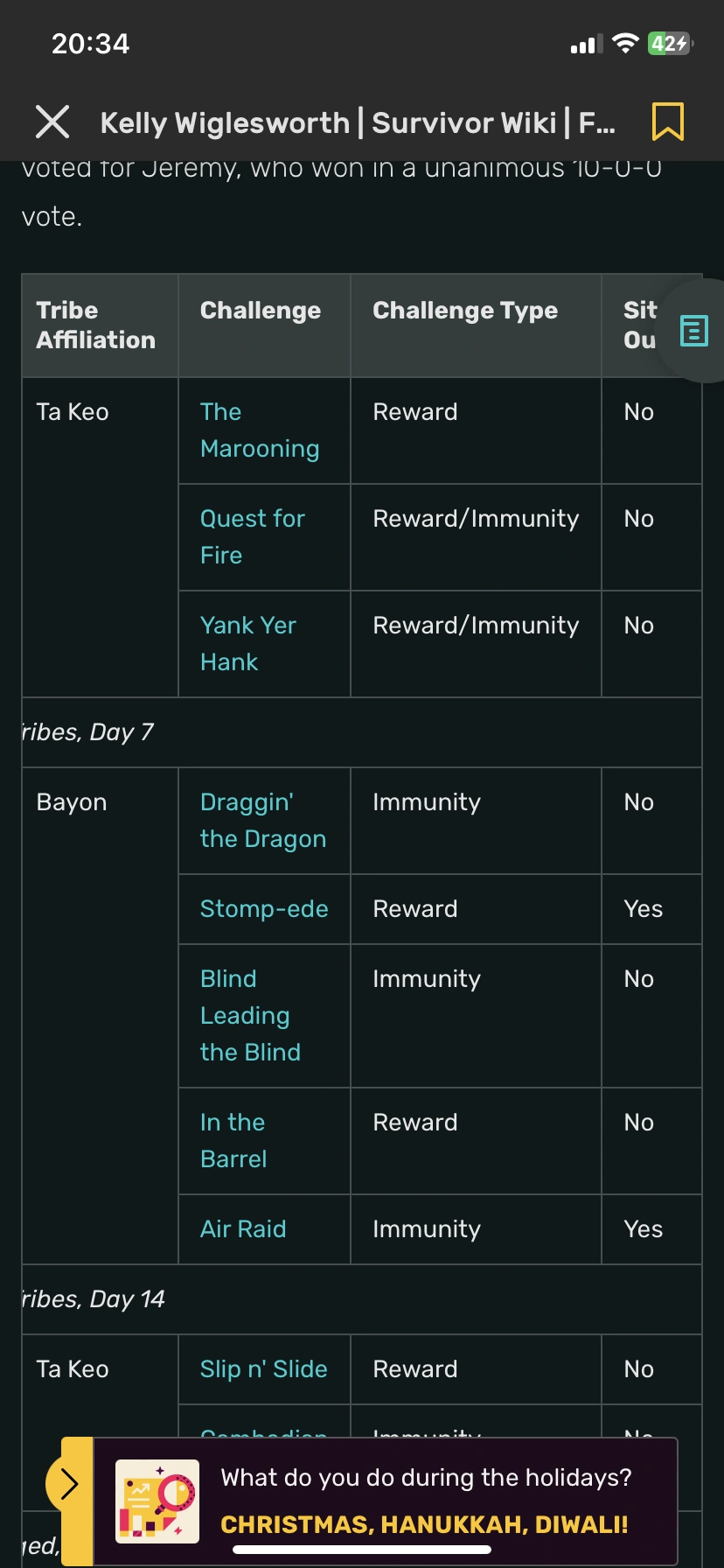The image size is (724, 1568).
Task: Expand the yellow ad chevron arrow
Action: (x=69, y=1483)
